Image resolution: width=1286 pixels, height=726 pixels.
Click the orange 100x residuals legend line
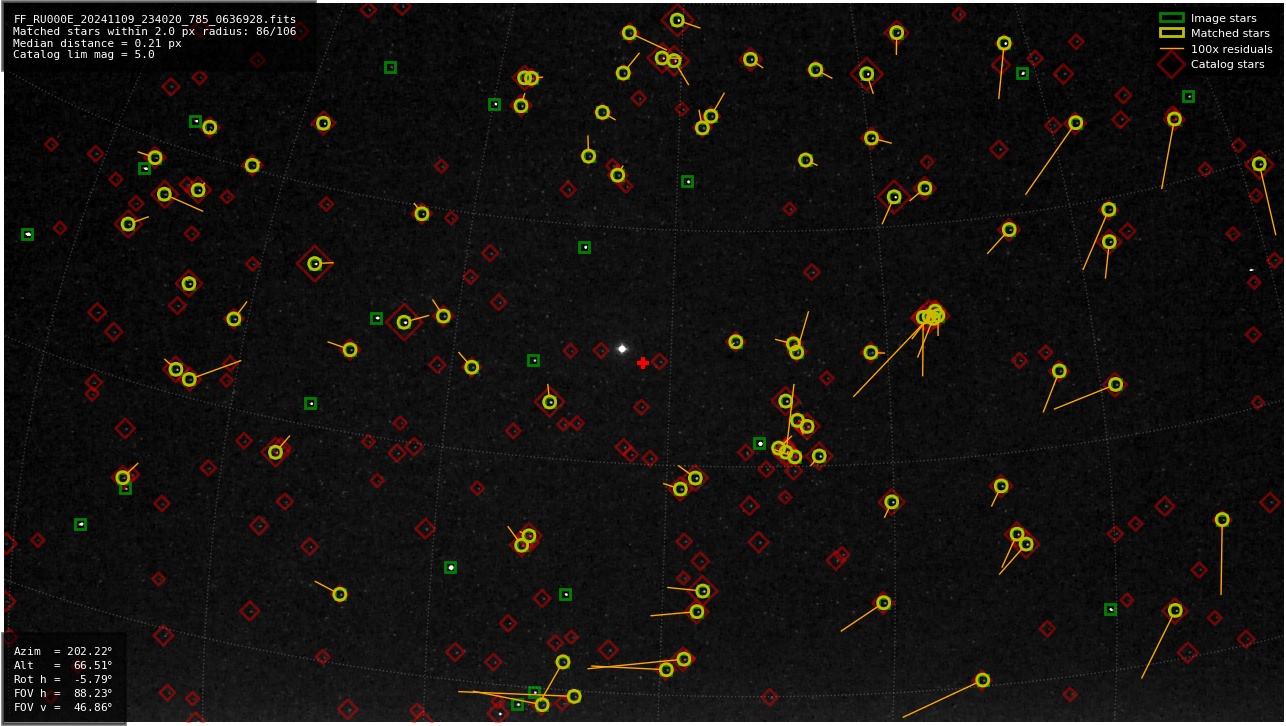(1171, 49)
